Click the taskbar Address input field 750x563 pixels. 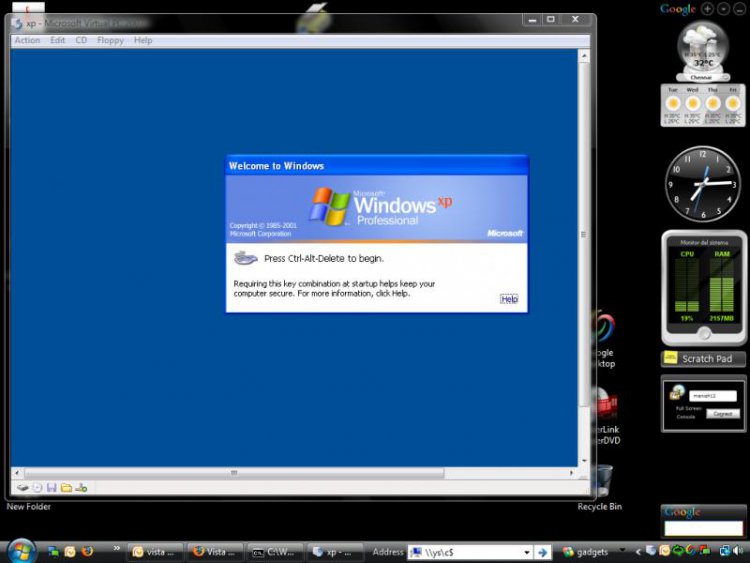[464, 552]
